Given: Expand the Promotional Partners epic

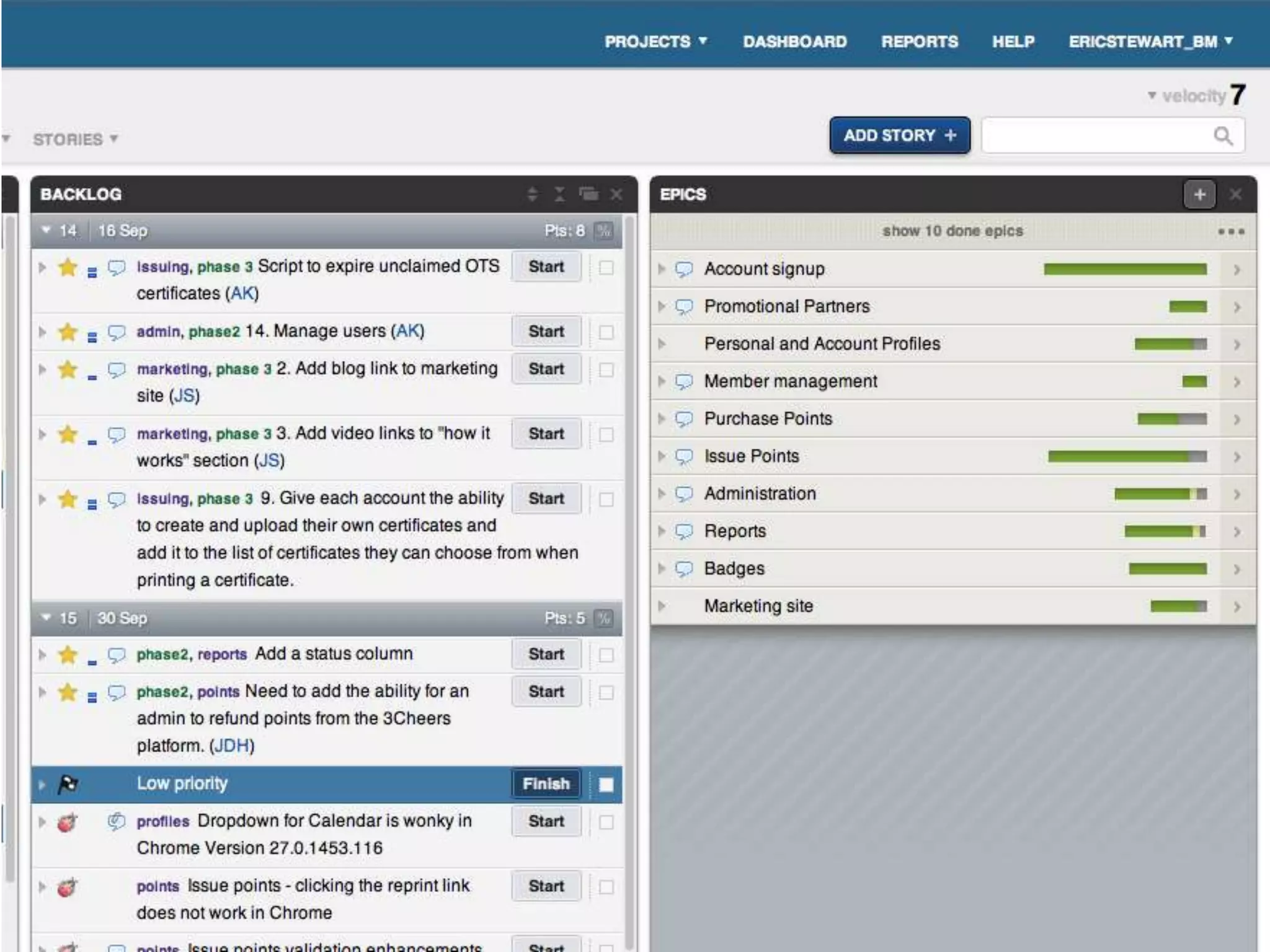Looking at the screenshot, I should point(662,307).
